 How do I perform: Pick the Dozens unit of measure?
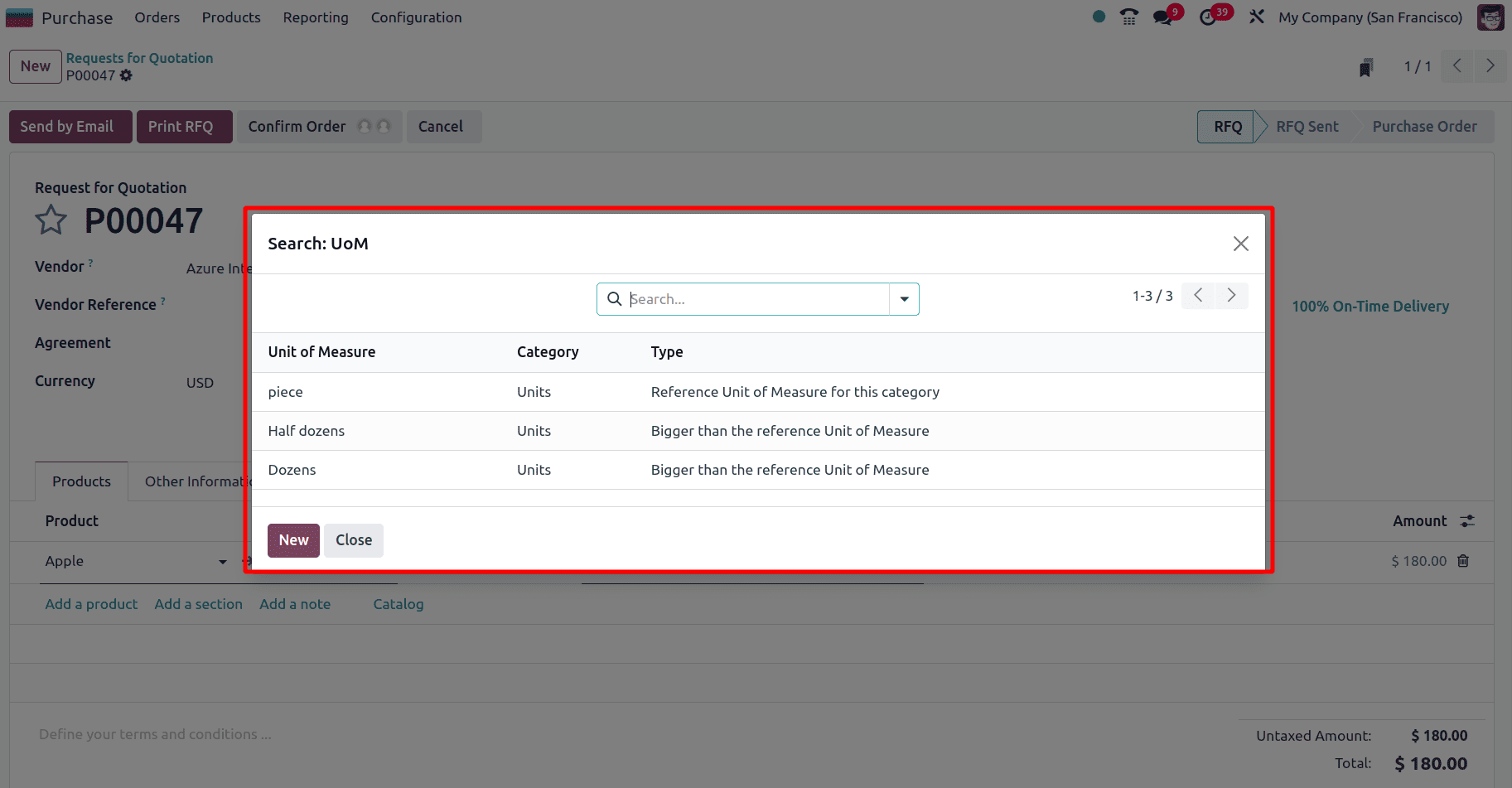758,470
